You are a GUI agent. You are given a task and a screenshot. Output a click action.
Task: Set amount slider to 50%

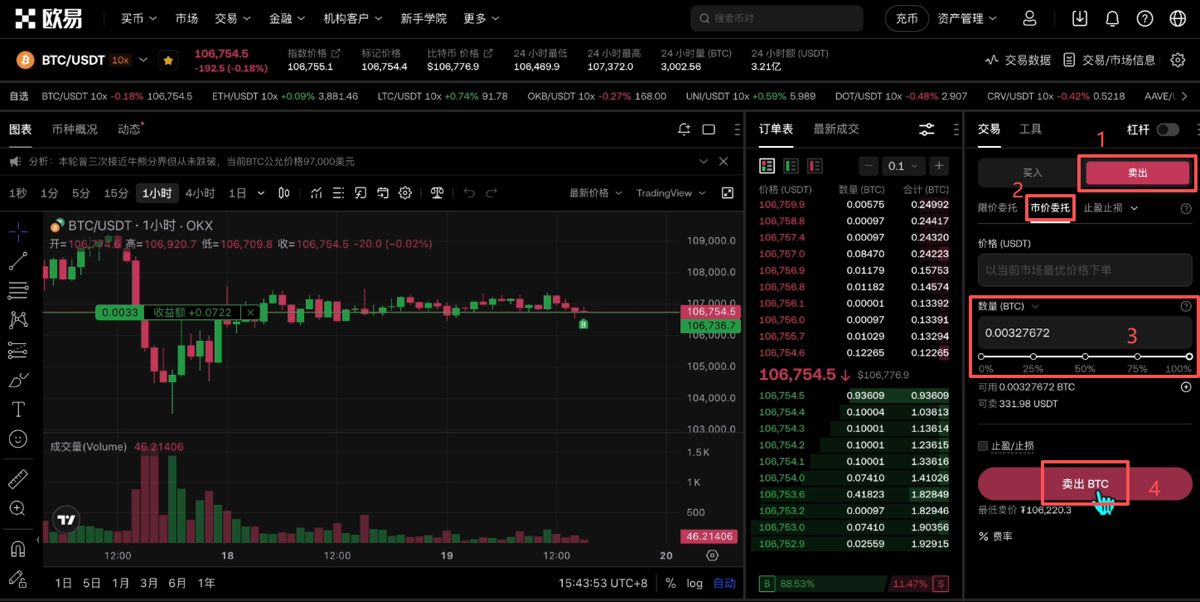tap(1085, 357)
